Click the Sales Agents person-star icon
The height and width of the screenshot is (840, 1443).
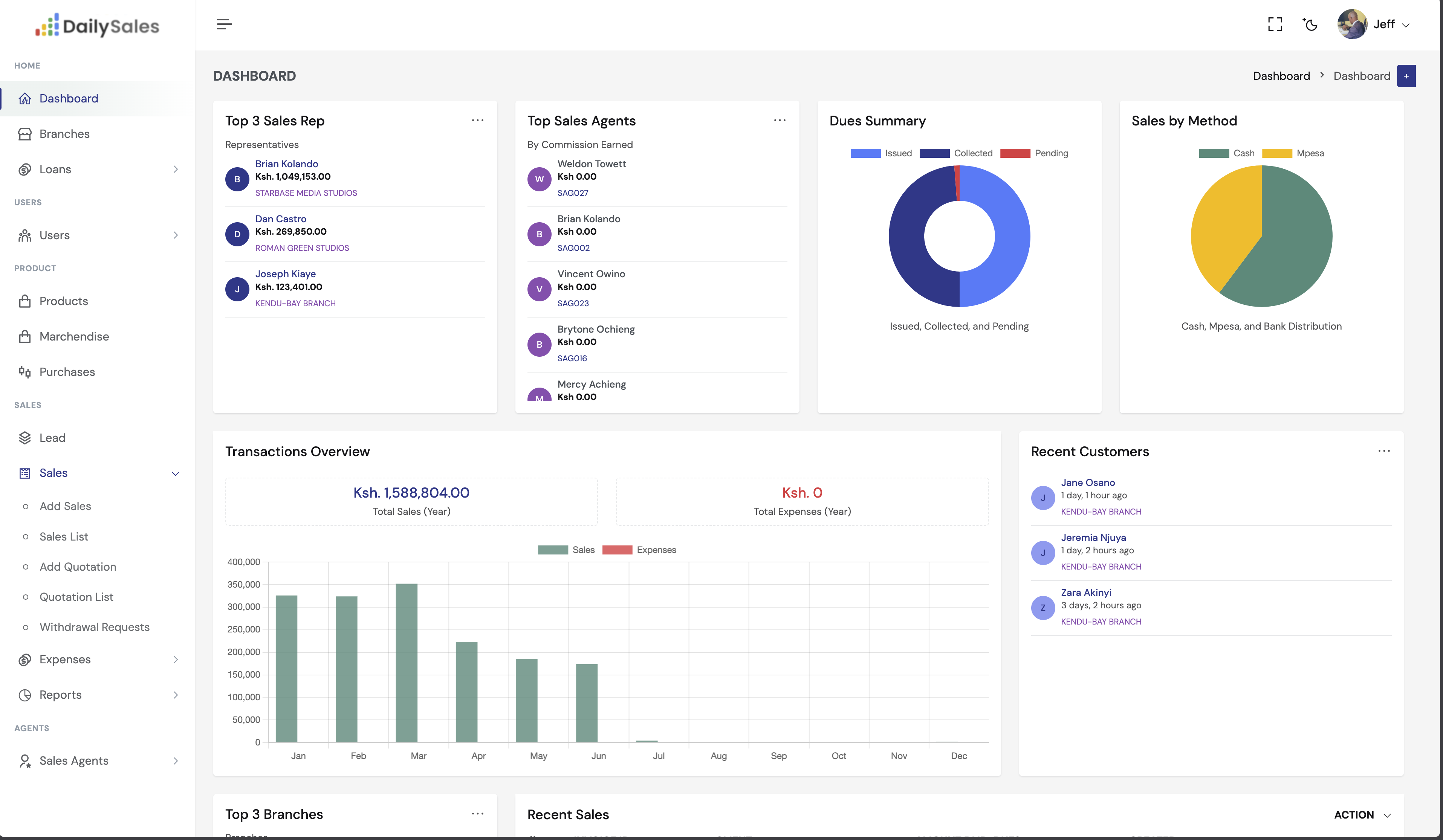[24, 761]
